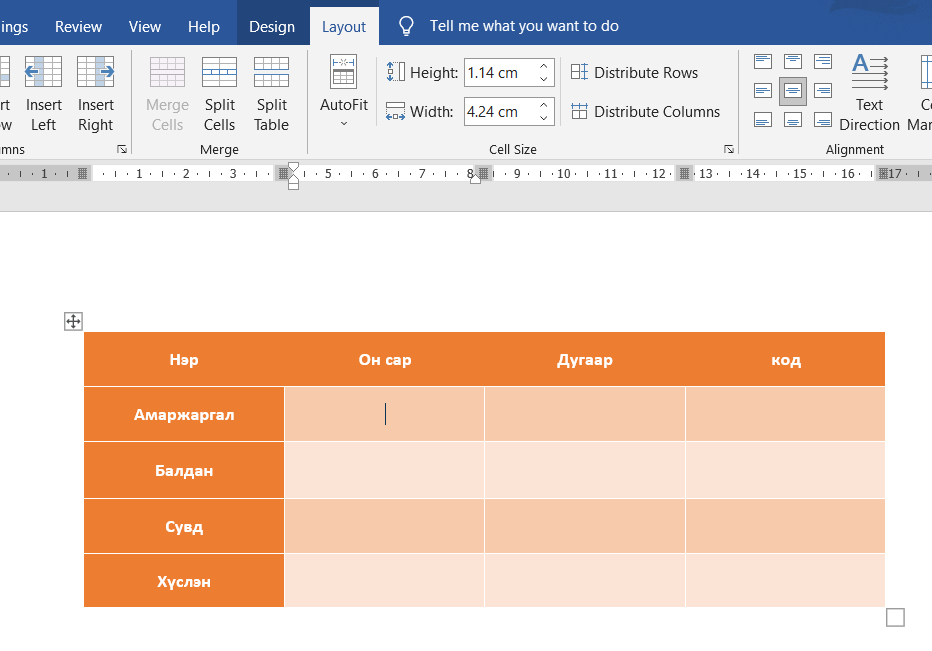This screenshot has width=932, height=651.
Task: Click the table resize handle
Action: click(895, 618)
